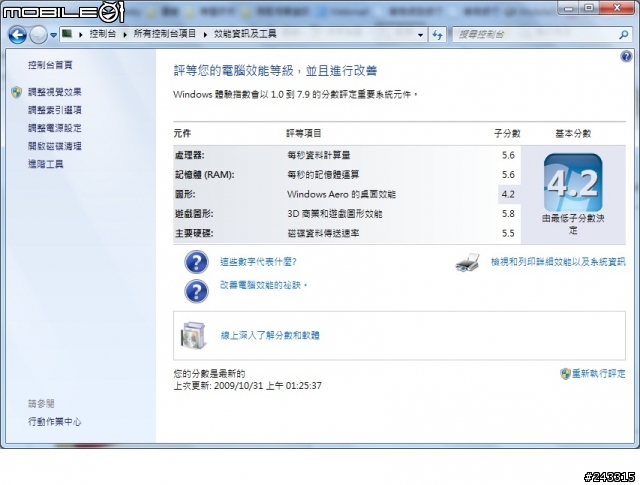
Task: Open 控制台首頁 link in sidebar
Action: click(x=50, y=65)
